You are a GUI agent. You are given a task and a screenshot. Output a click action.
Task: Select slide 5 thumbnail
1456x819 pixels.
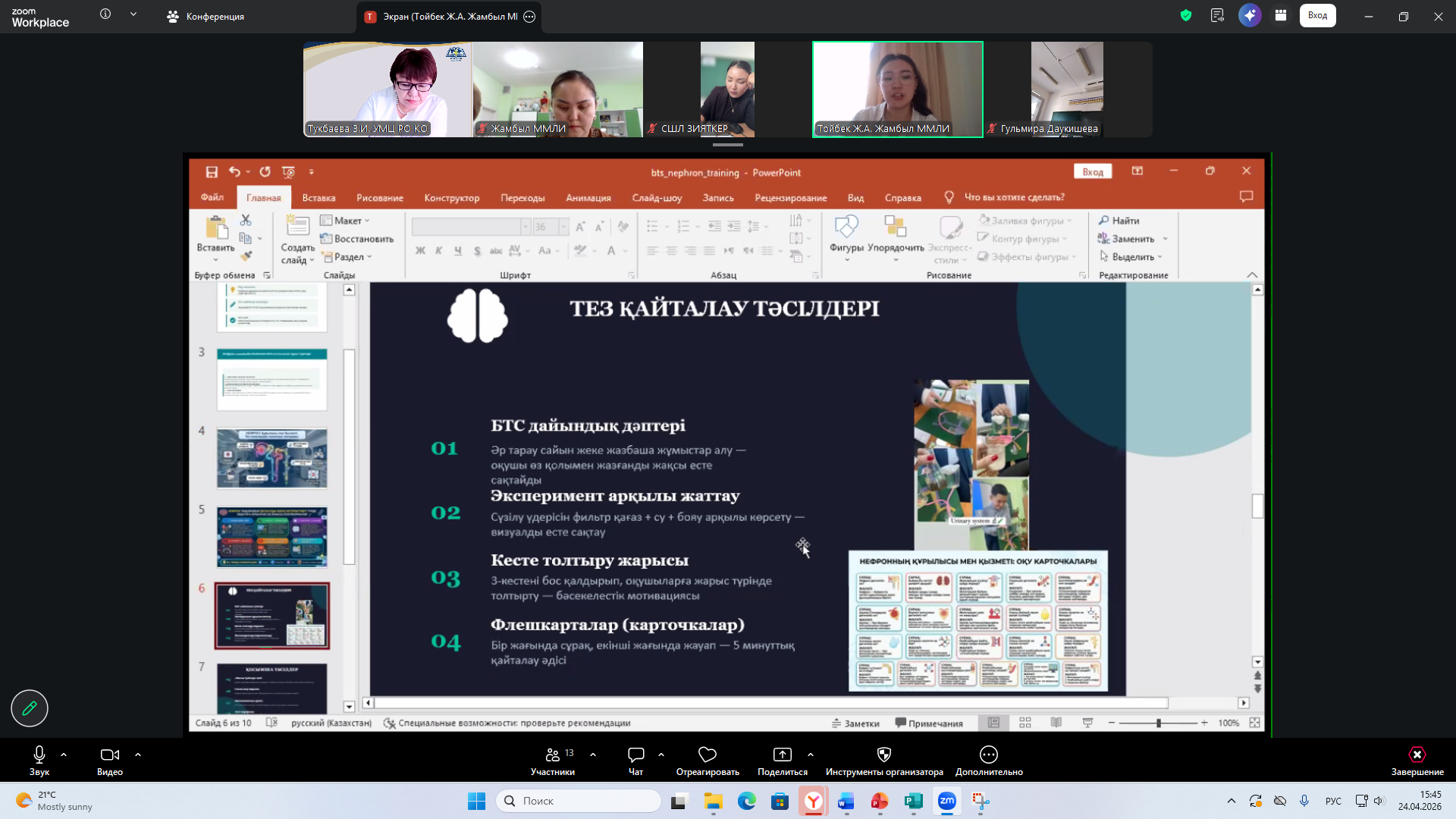click(272, 537)
